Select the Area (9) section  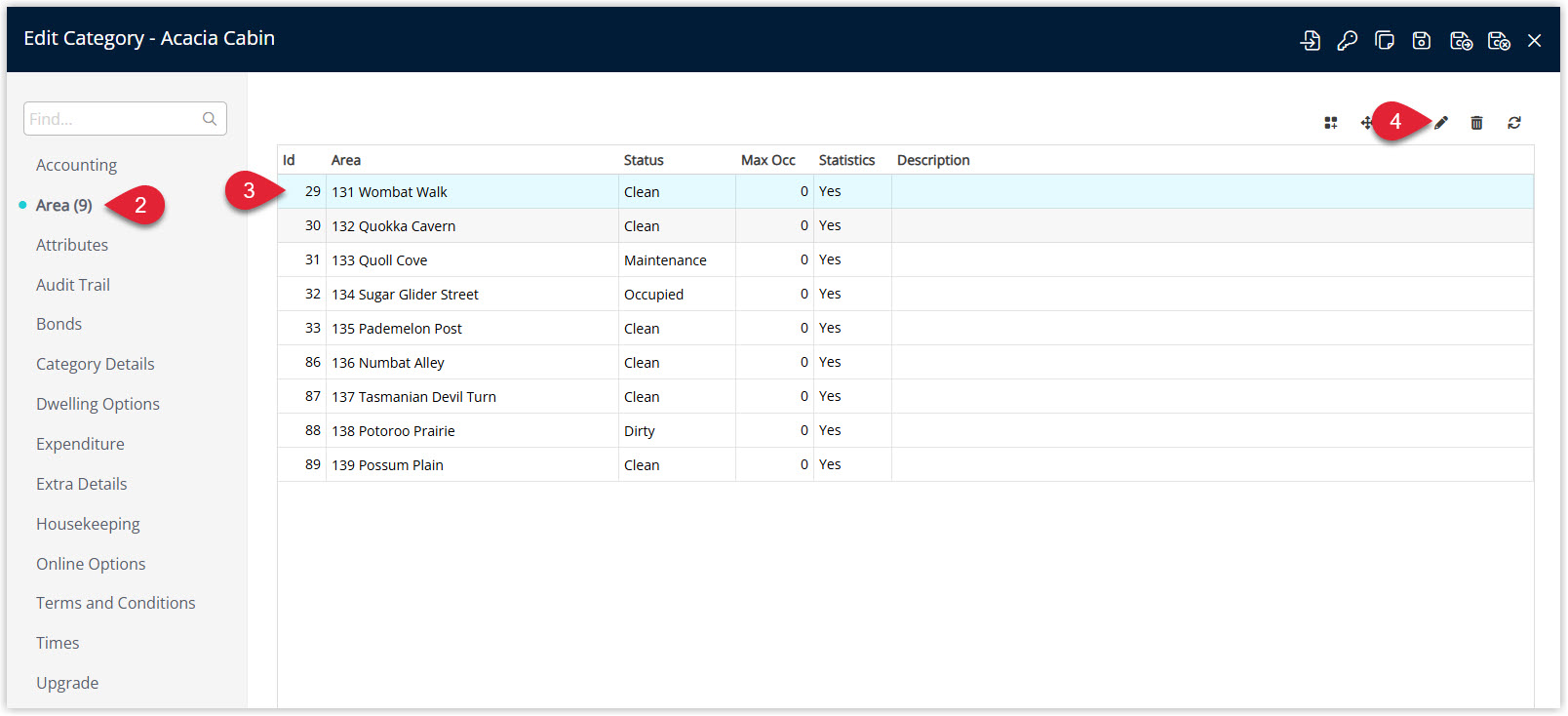(64, 205)
